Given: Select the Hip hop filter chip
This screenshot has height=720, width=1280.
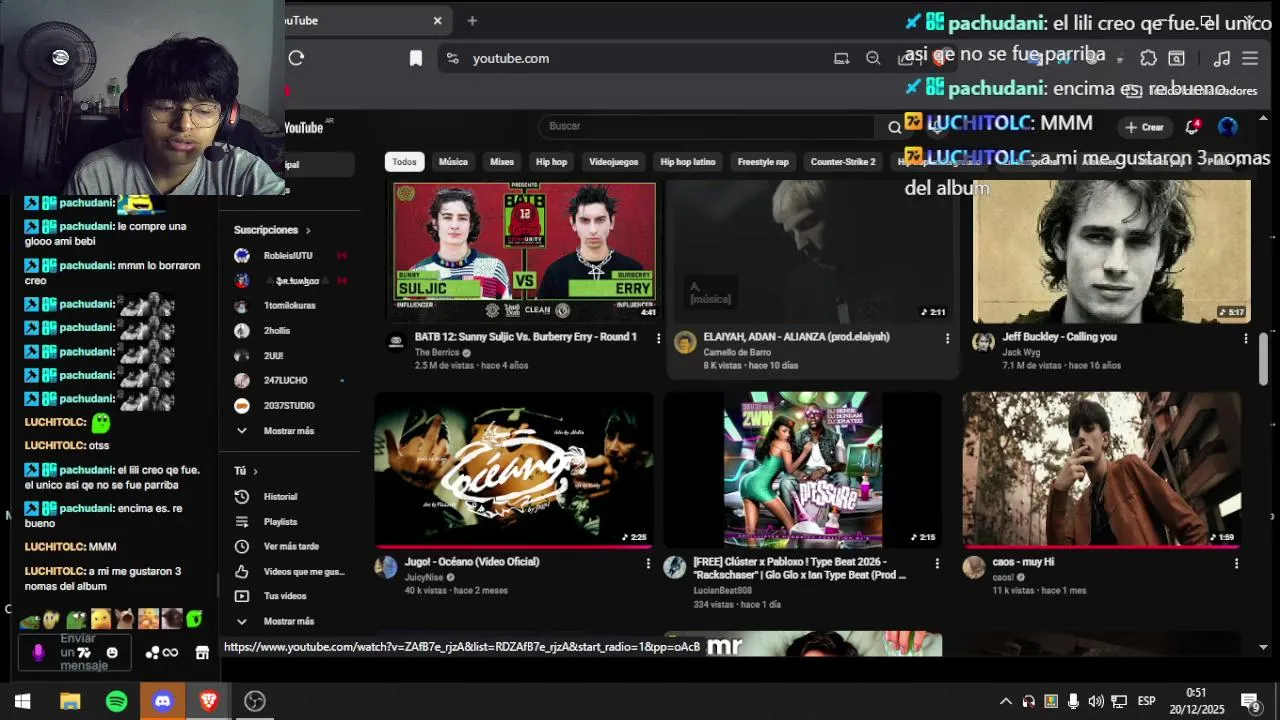Looking at the screenshot, I should click(x=551, y=162).
